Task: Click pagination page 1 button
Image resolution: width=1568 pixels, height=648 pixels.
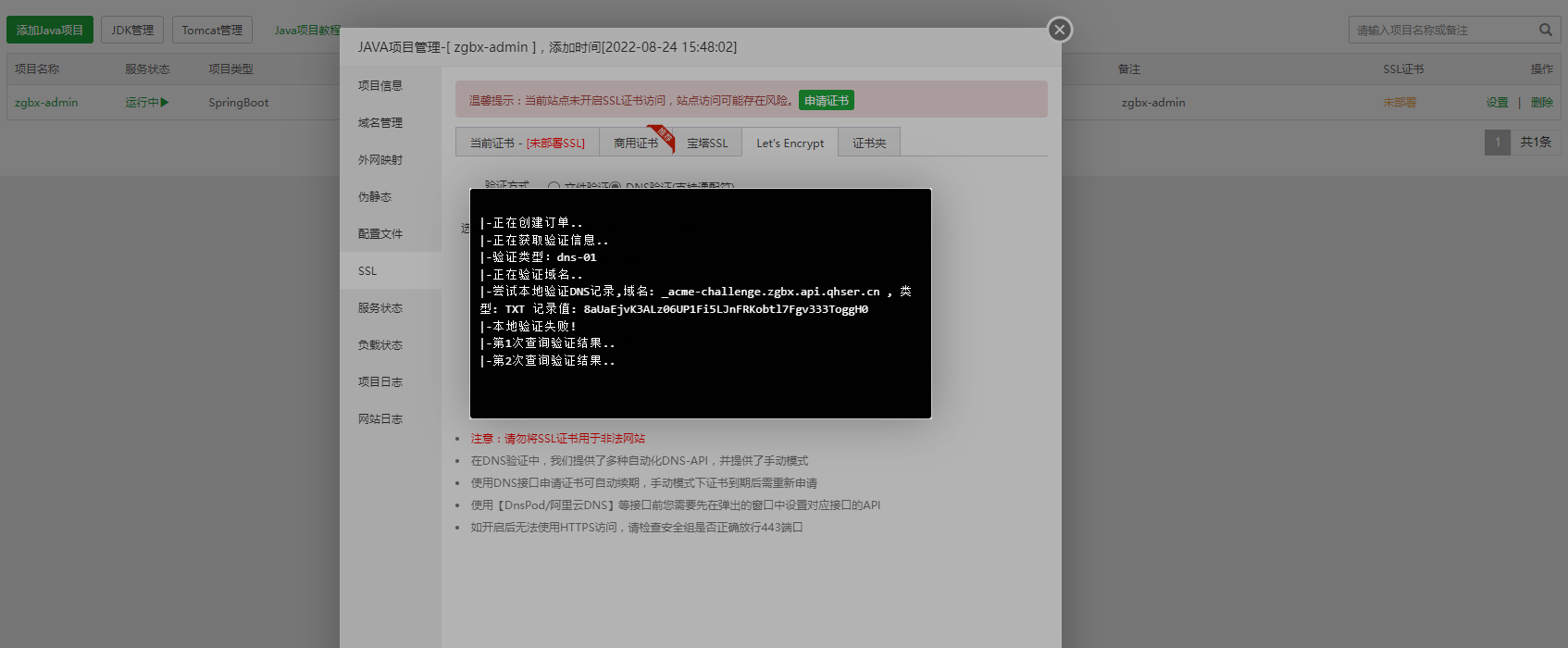Action: pos(1498,142)
